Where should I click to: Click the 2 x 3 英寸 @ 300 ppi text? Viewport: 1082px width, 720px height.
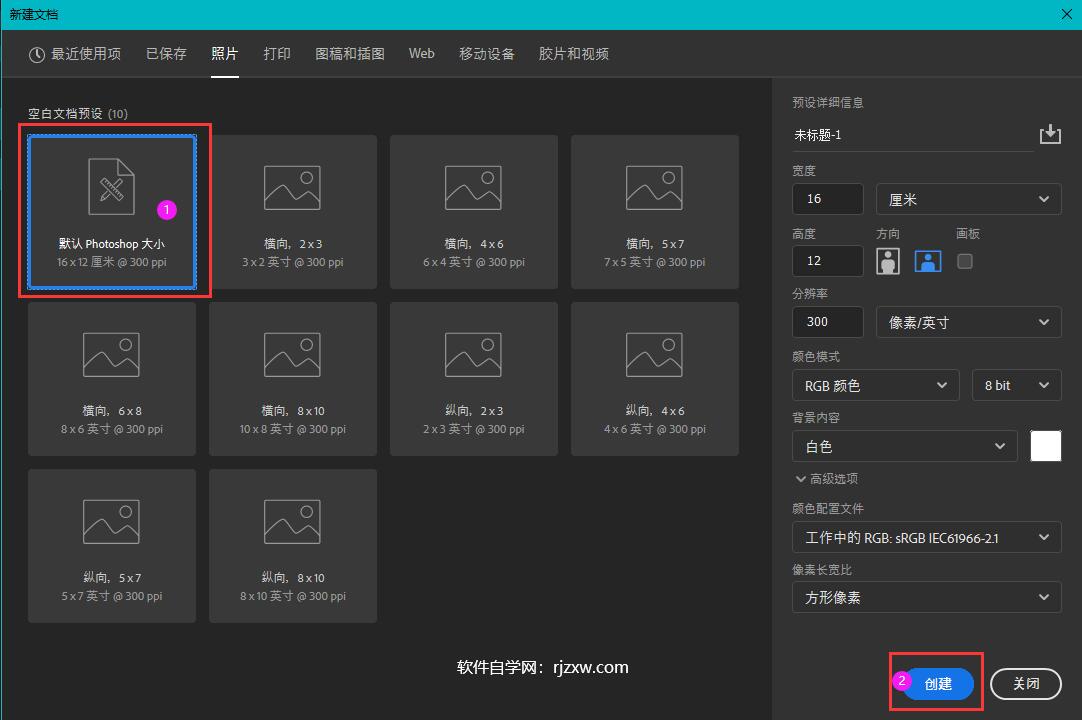pos(474,429)
